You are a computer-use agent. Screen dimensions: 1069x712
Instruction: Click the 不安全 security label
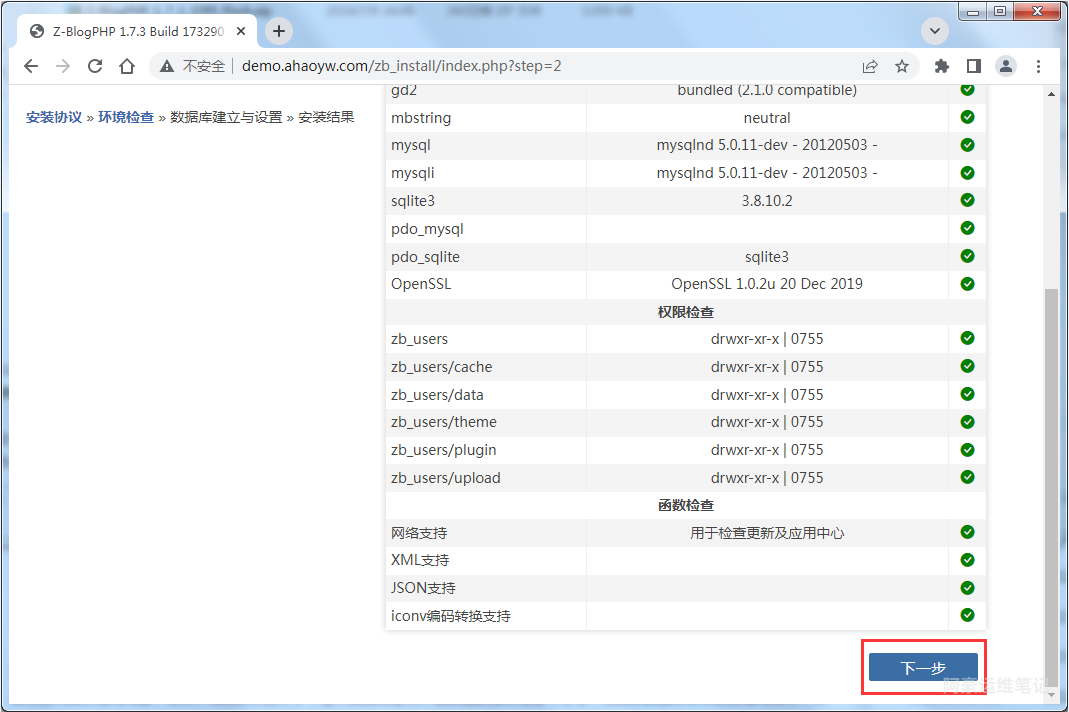tap(204, 66)
